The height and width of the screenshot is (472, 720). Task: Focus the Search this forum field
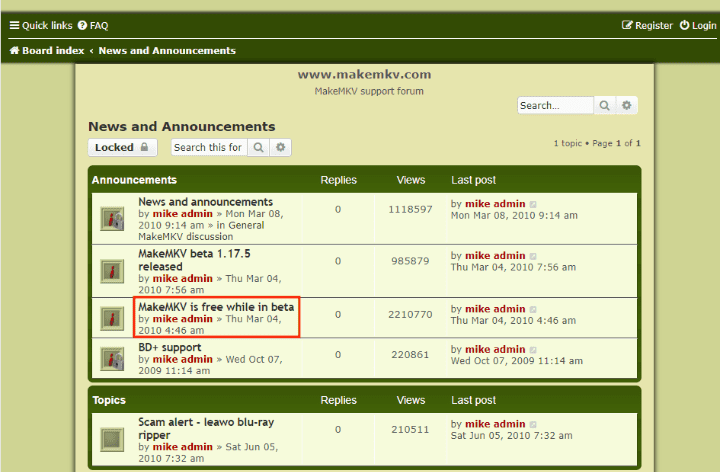click(x=208, y=147)
